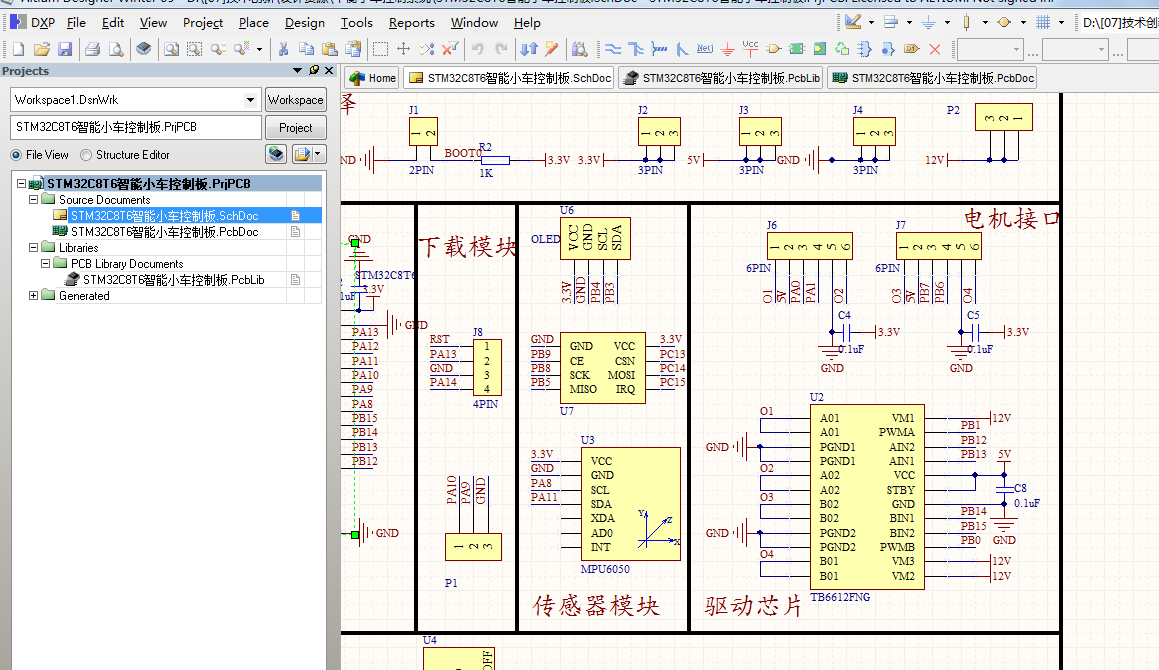
Task: Copy selection using copy icon
Action: 306,50
